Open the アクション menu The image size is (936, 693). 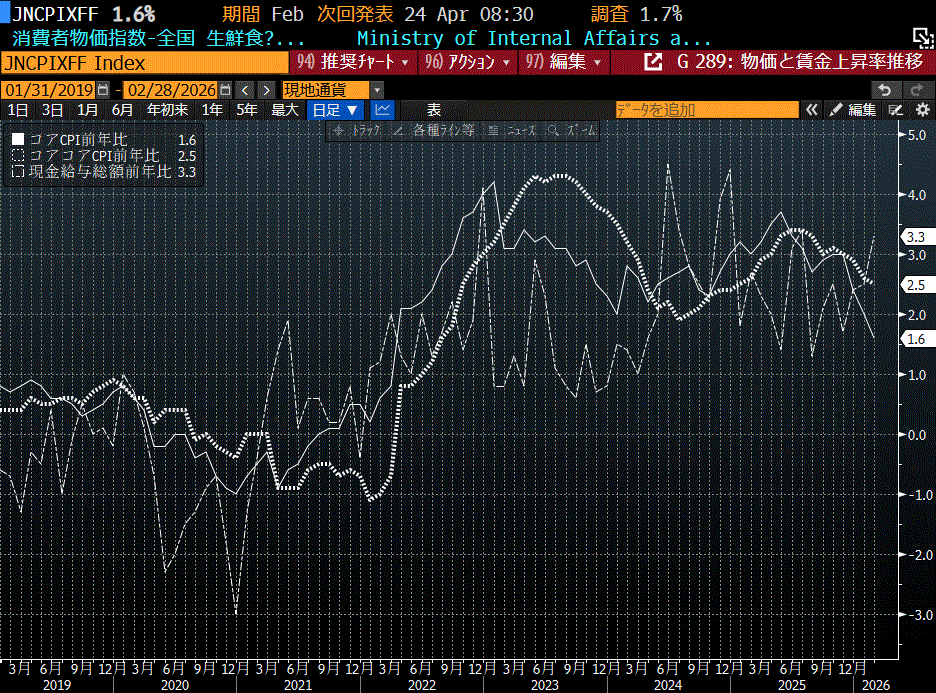point(468,63)
